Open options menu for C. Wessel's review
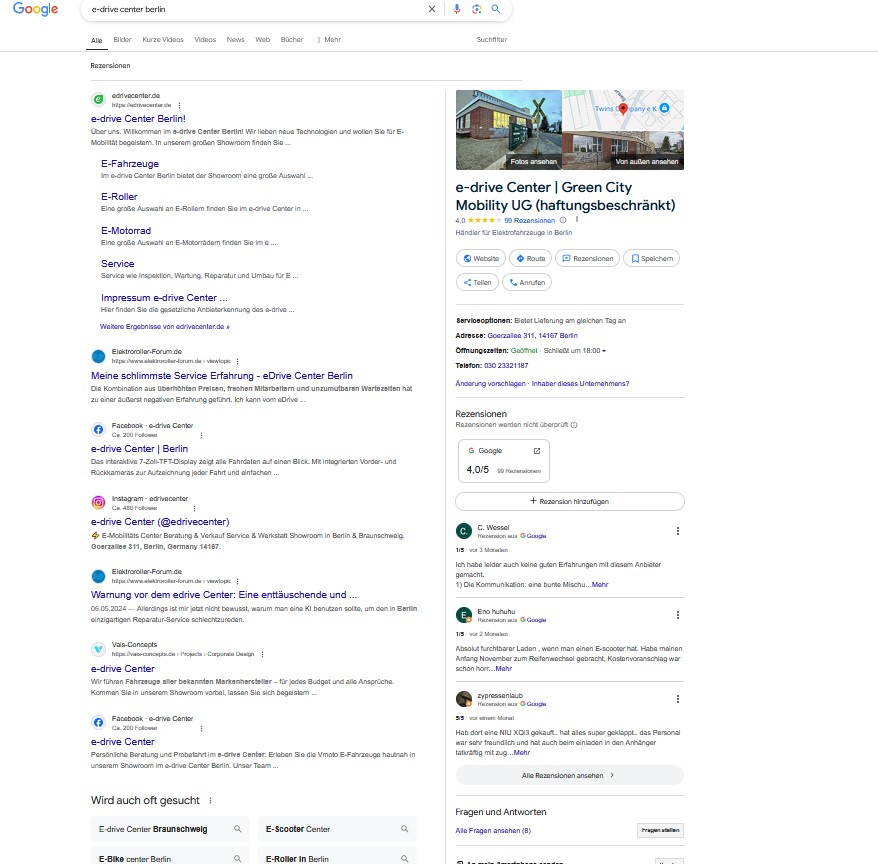The image size is (878, 864). (677, 531)
